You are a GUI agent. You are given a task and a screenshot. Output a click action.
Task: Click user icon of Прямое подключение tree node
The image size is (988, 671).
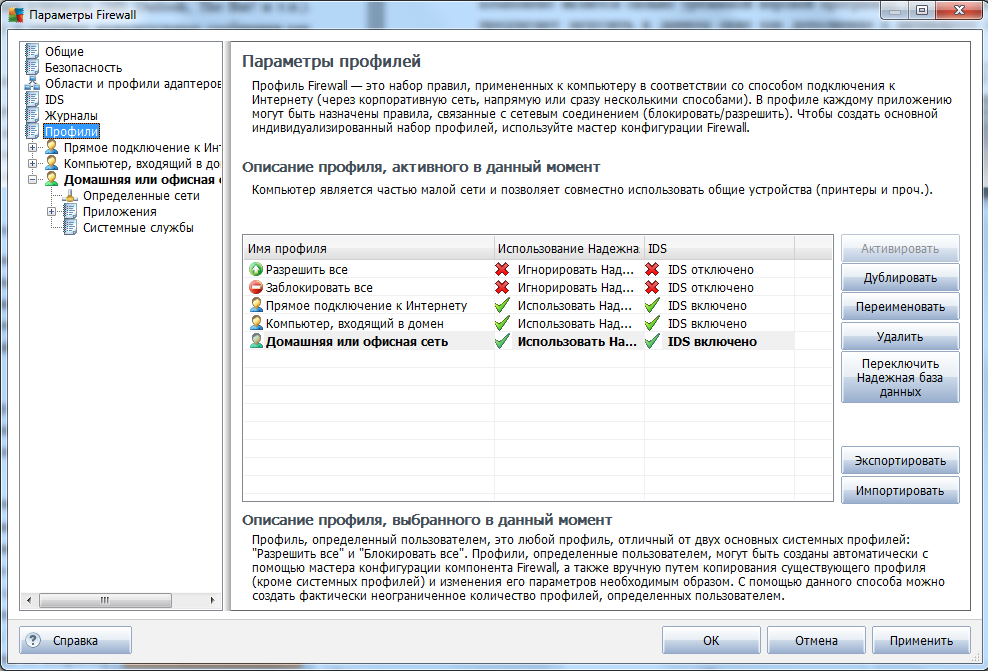[52, 147]
